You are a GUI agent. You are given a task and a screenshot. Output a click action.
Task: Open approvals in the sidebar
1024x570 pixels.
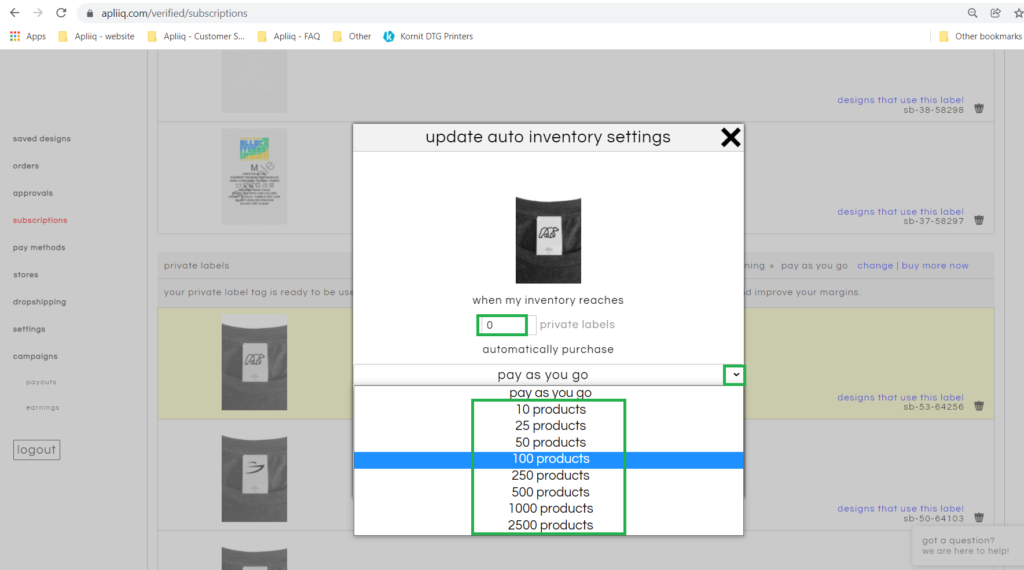pos(33,193)
